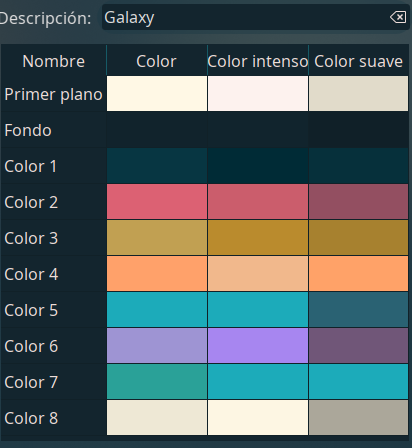The height and width of the screenshot is (448, 412).
Task: Pick the Primer plano Color intenso swatch
Action: coord(258,93)
